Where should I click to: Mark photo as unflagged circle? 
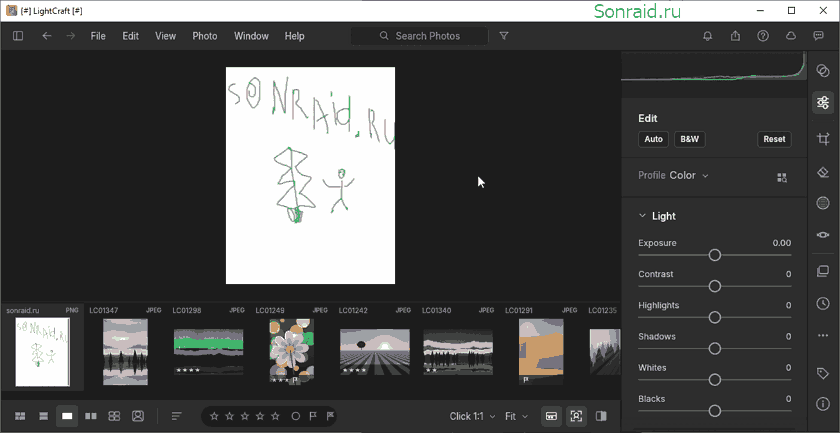296,416
